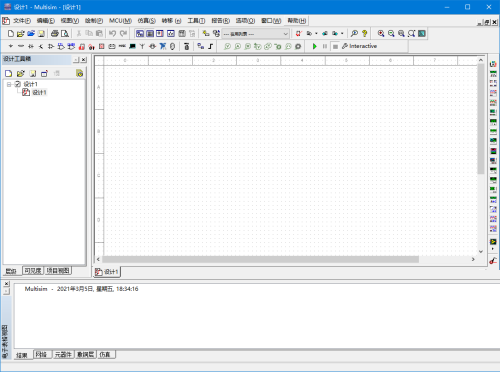Switch to the 元器件 tab in the bottom panel

(63, 354)
